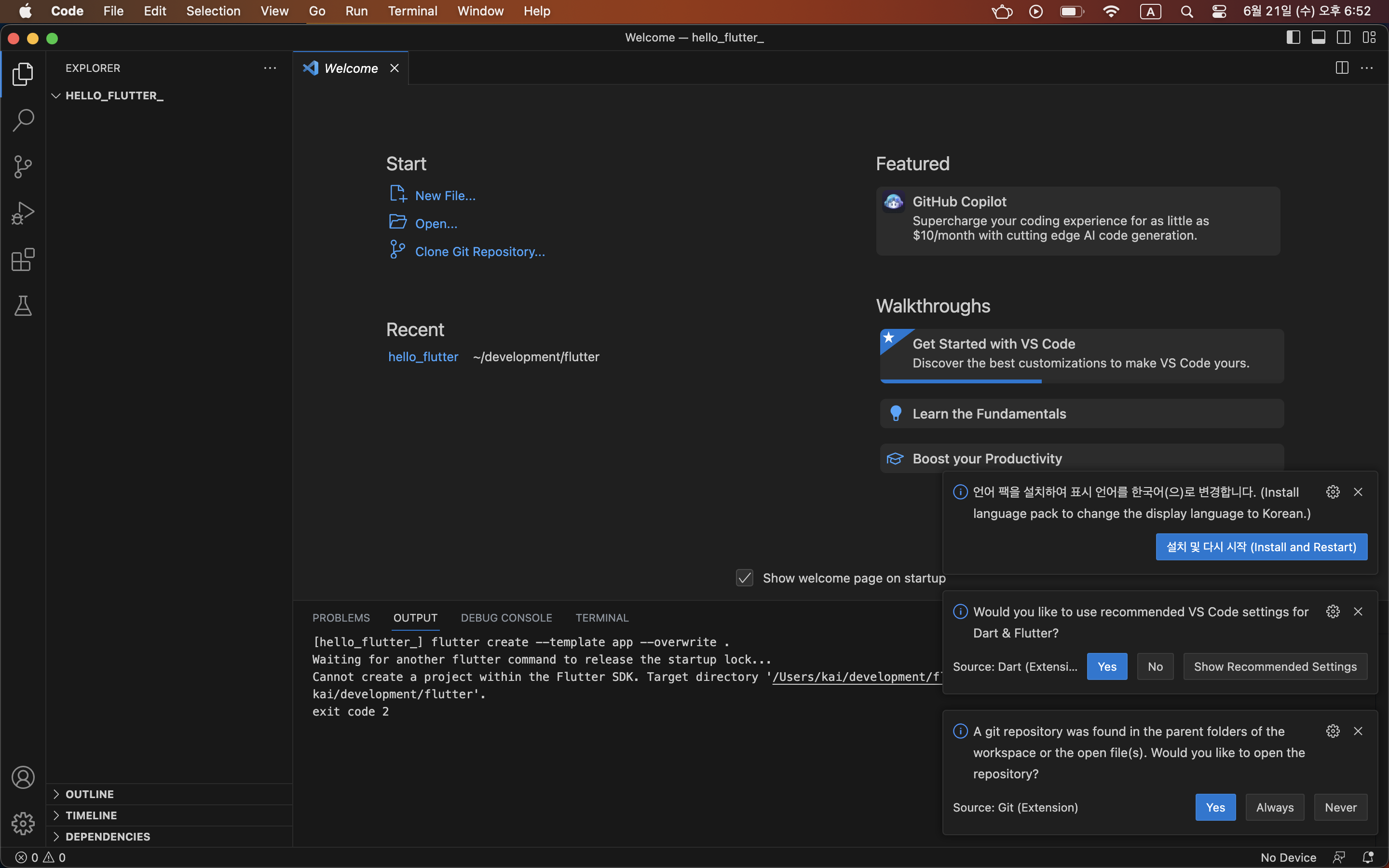Open the Extensions view

23,259
